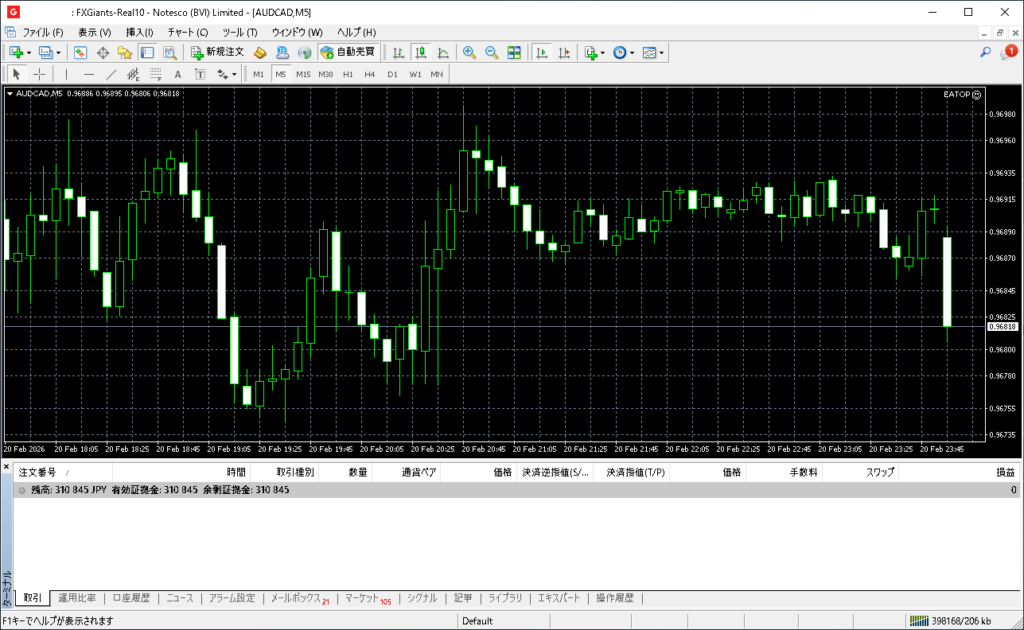Switch chart to candlestick display

click(421, 52)
